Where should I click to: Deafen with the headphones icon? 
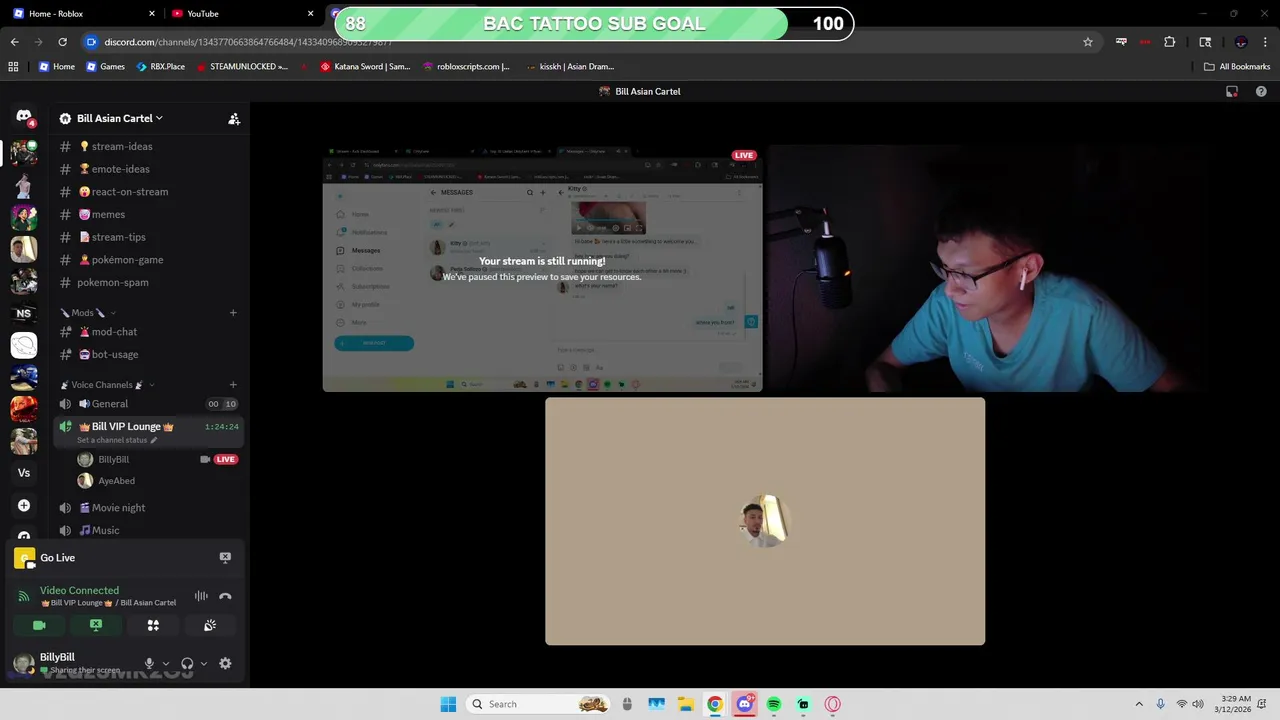187,663
